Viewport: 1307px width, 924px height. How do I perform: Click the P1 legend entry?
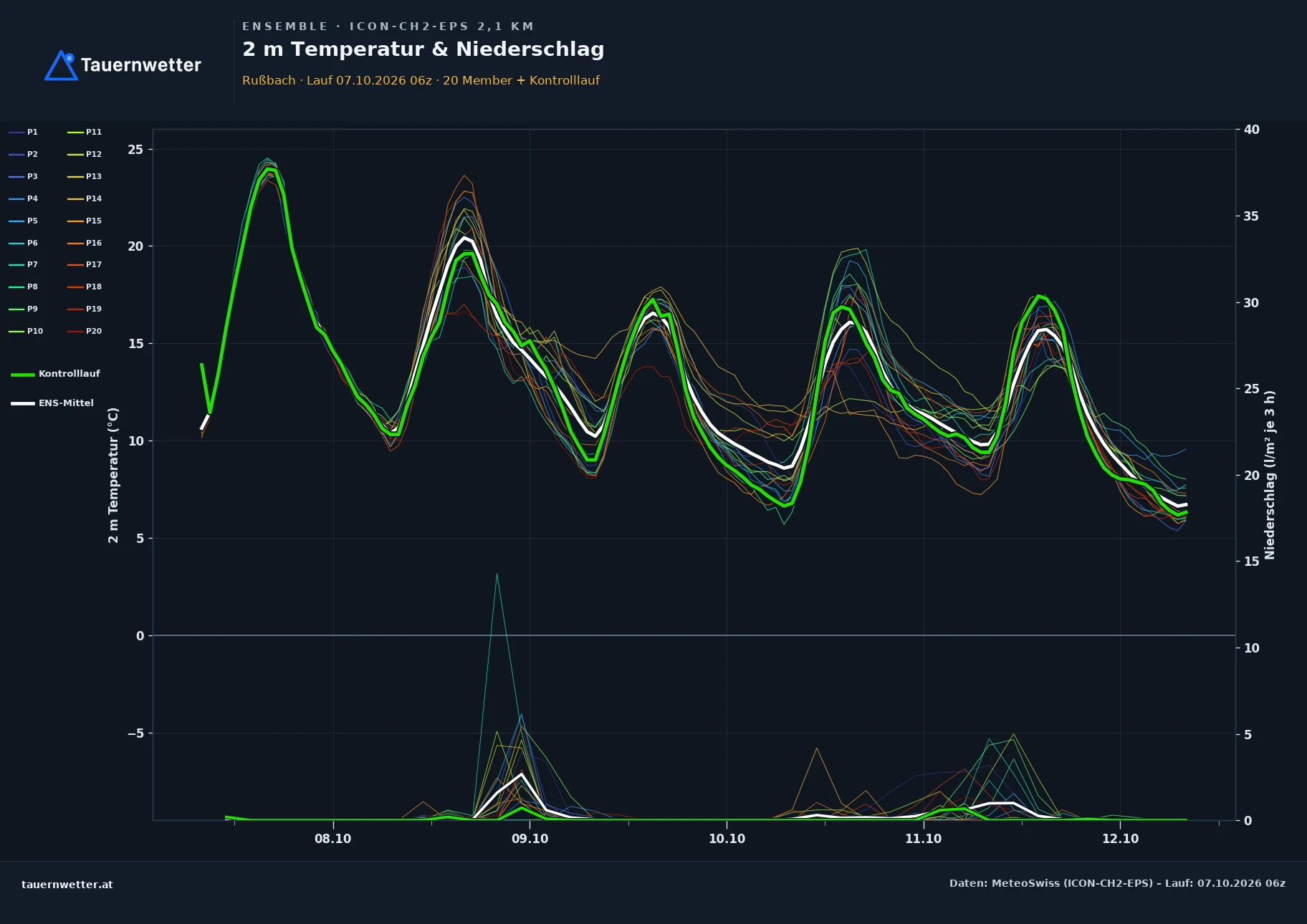point(24,132)
